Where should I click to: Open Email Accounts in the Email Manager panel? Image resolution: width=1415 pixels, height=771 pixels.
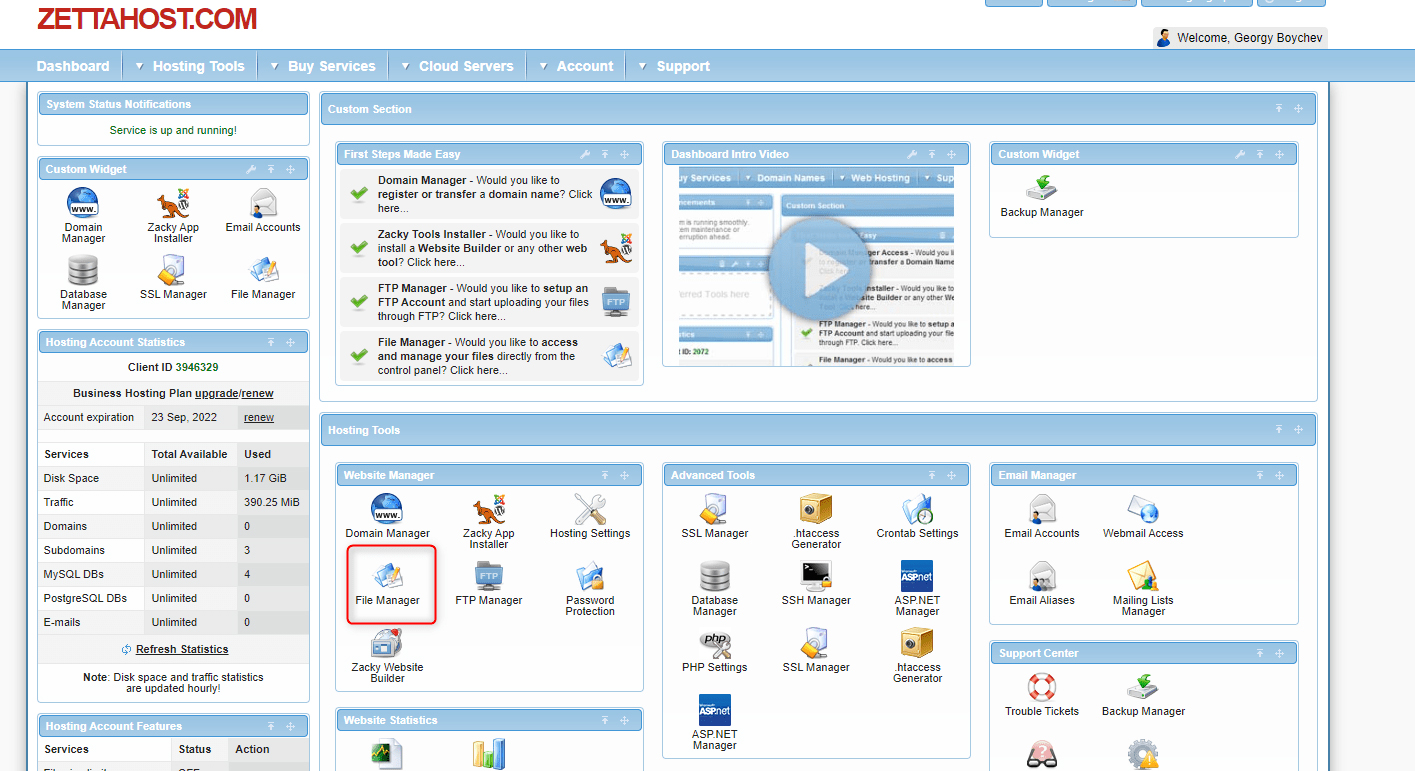point(1042,516)
